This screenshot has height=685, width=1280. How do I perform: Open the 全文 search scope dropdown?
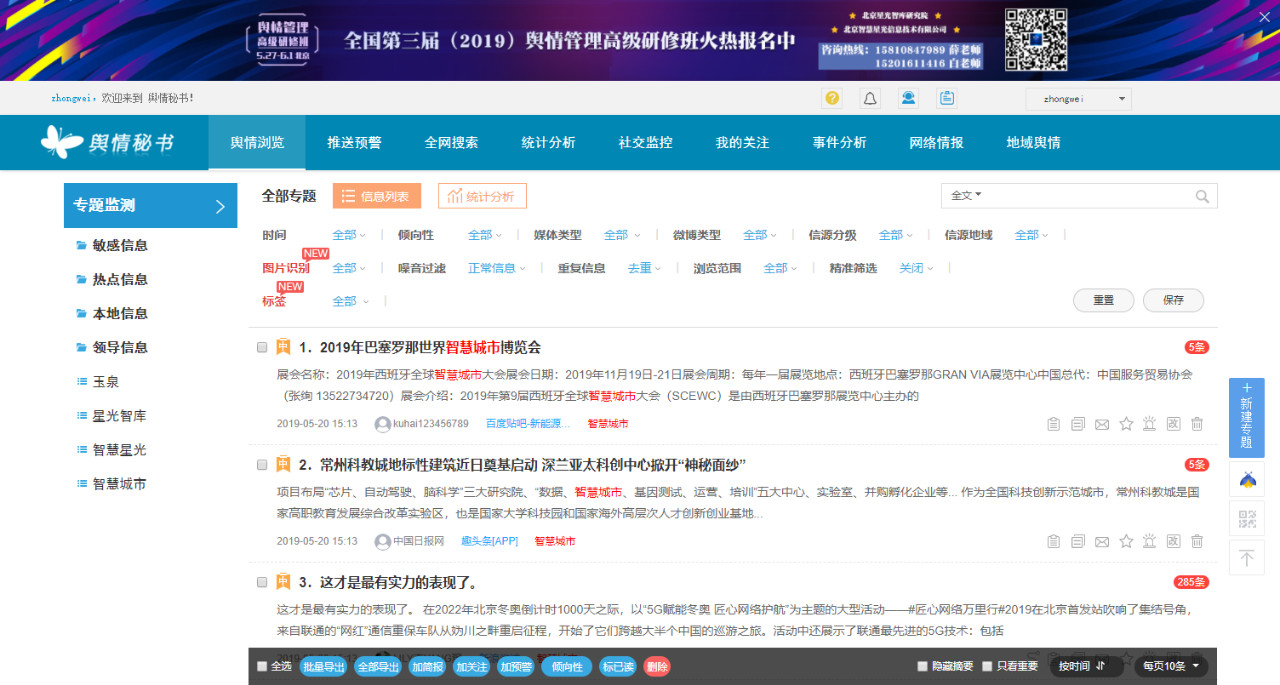click(966, 196)
